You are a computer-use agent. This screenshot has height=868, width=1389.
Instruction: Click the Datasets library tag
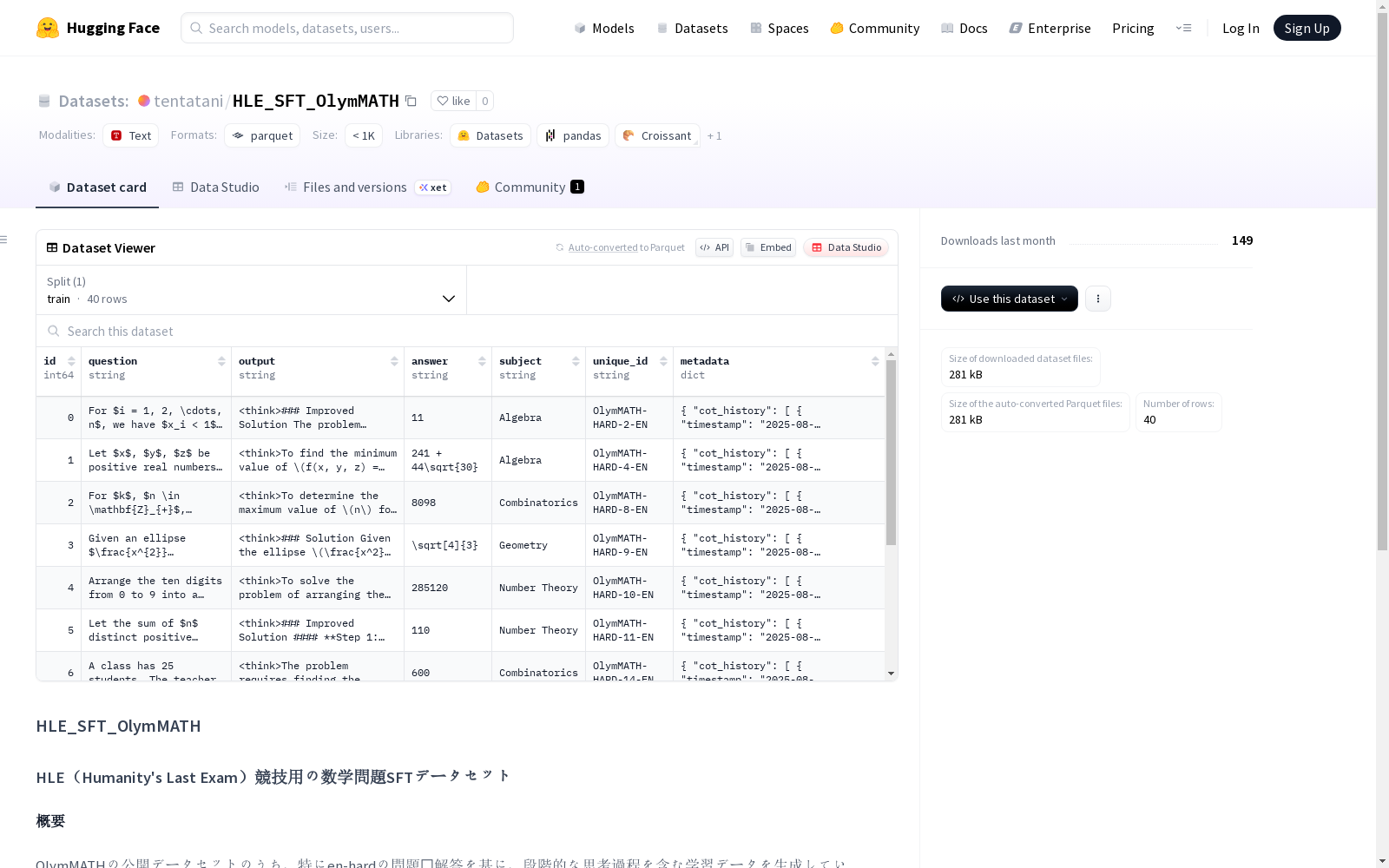tap(490, 135)
